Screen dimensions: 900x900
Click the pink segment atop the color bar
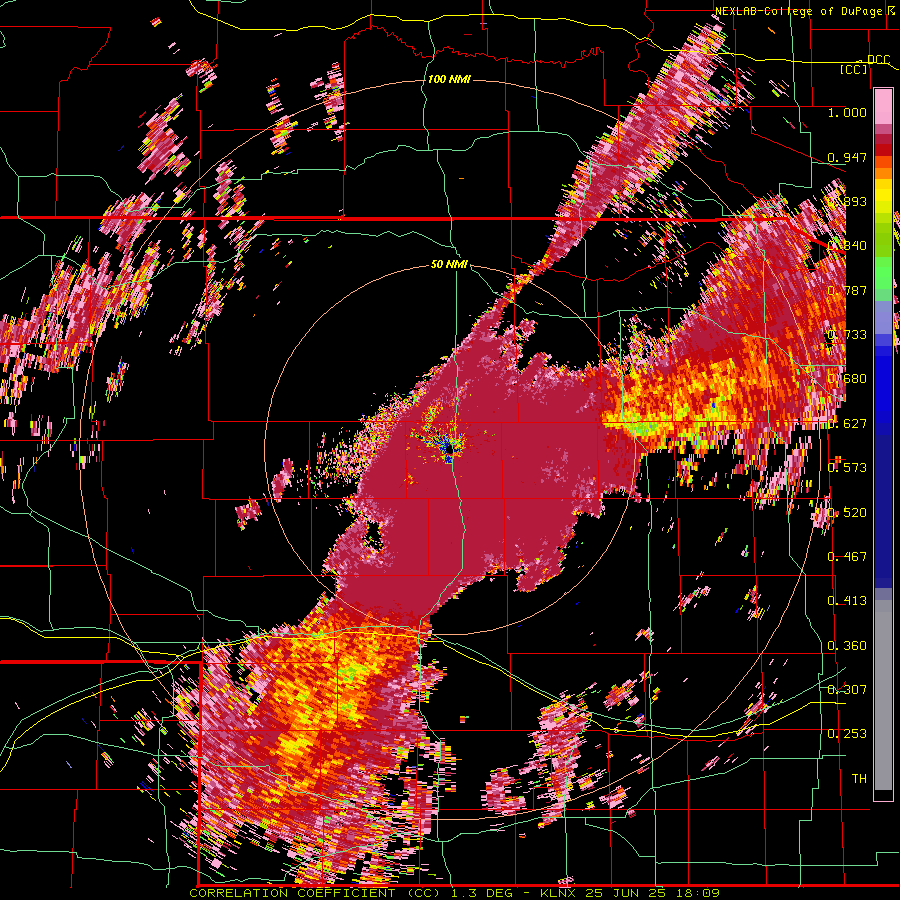pyautogui.click(x=883, y=107)
